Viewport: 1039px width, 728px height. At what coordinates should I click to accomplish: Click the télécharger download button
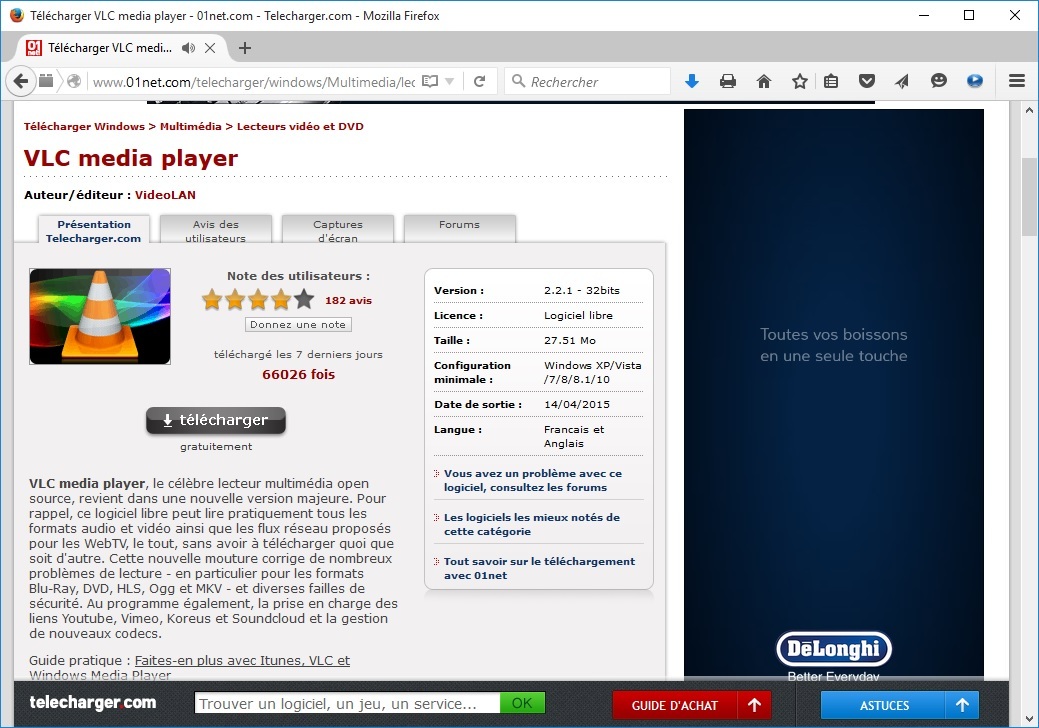(216, 421)
